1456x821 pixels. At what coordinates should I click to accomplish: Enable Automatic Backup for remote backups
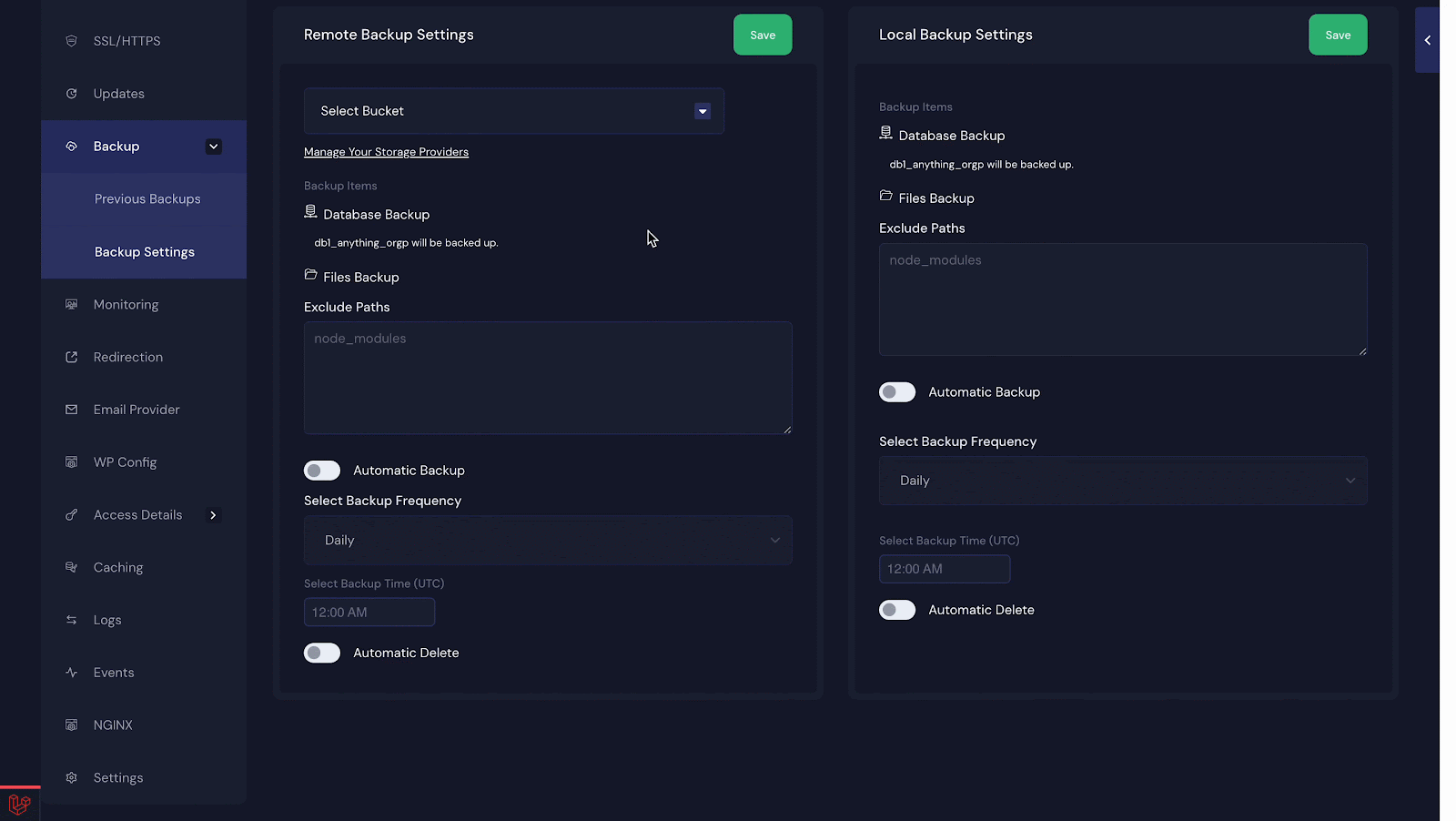click(x=321, y=471)
